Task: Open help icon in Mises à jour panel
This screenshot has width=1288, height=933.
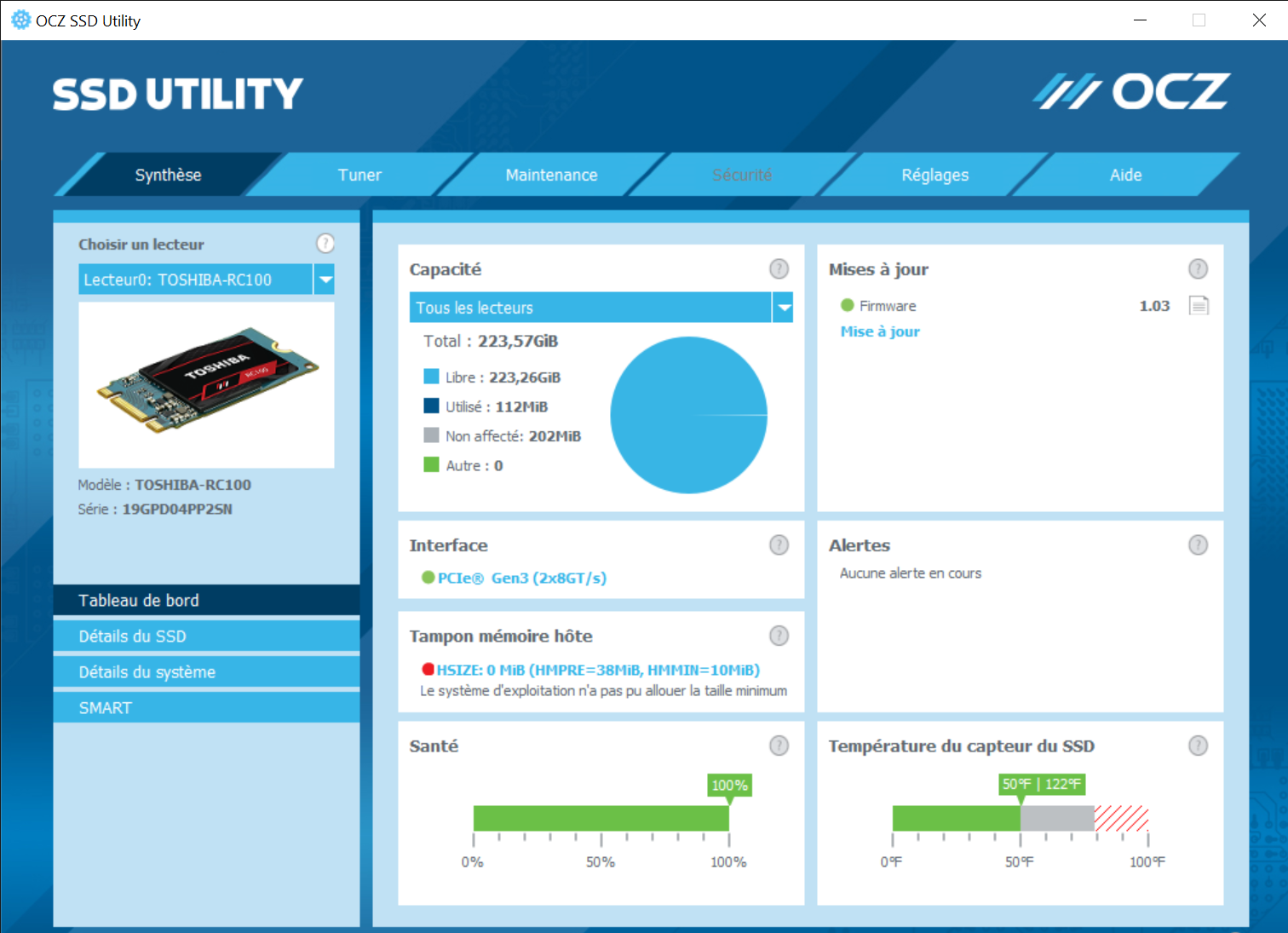Action: coord(1198,269)
